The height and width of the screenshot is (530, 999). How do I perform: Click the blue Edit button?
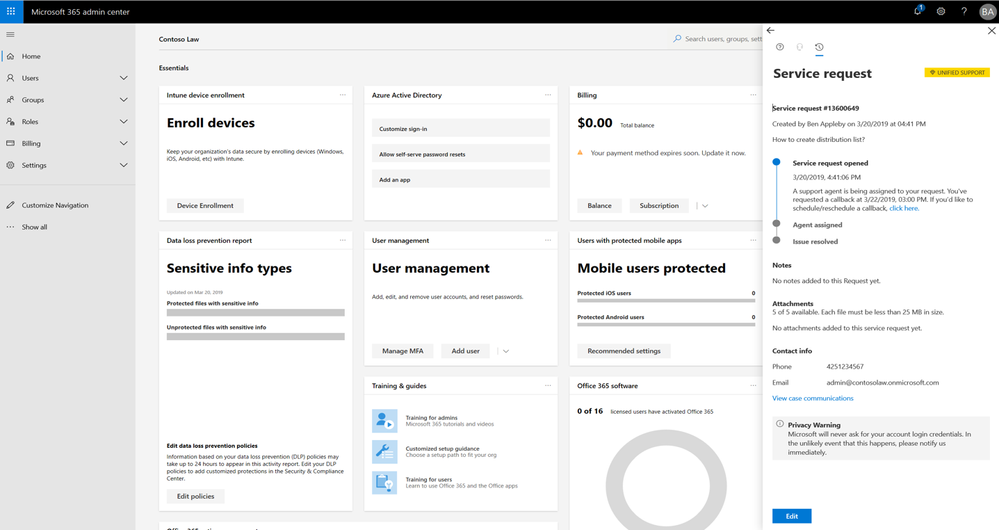pyautogui.click(x=791, y=516)
